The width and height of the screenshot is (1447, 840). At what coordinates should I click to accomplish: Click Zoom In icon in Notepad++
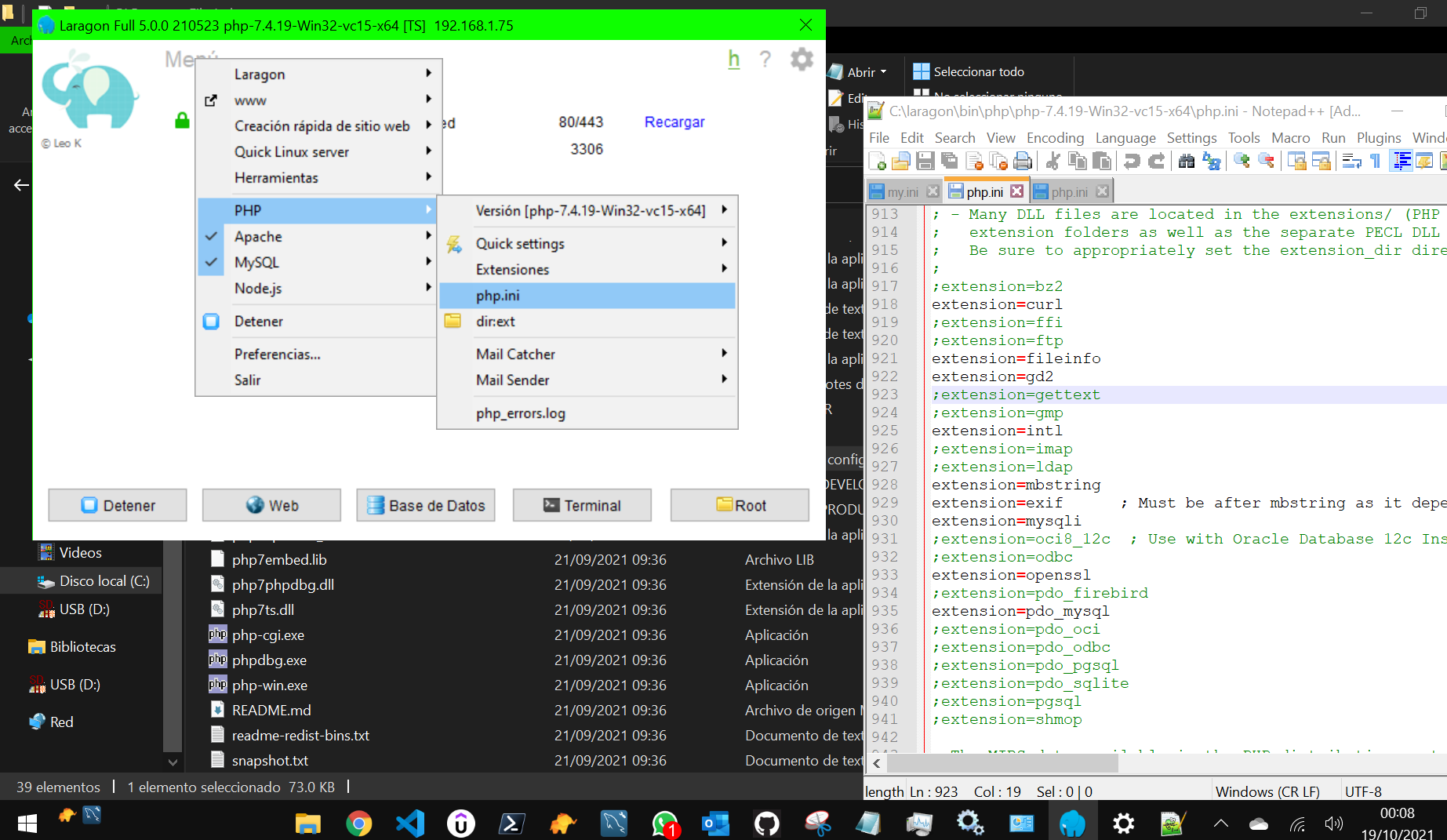(1242, 162)
